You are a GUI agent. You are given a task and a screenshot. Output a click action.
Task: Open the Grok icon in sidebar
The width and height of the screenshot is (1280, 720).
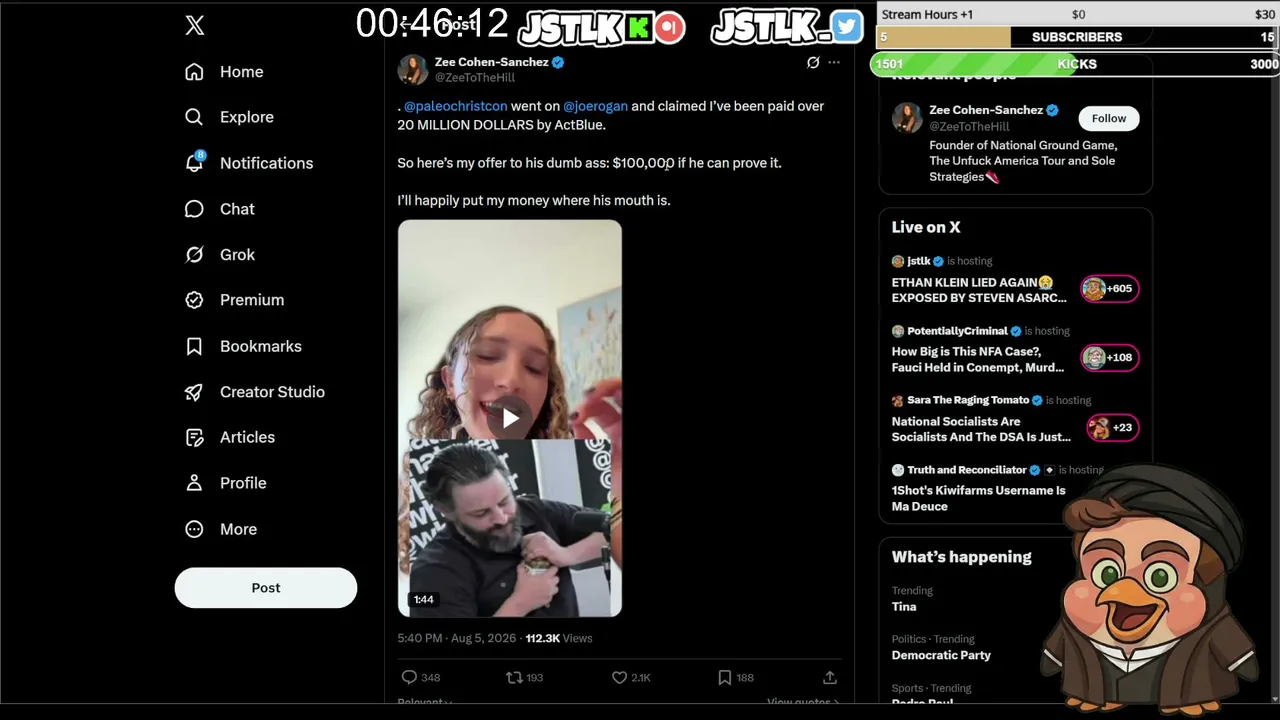194,254
